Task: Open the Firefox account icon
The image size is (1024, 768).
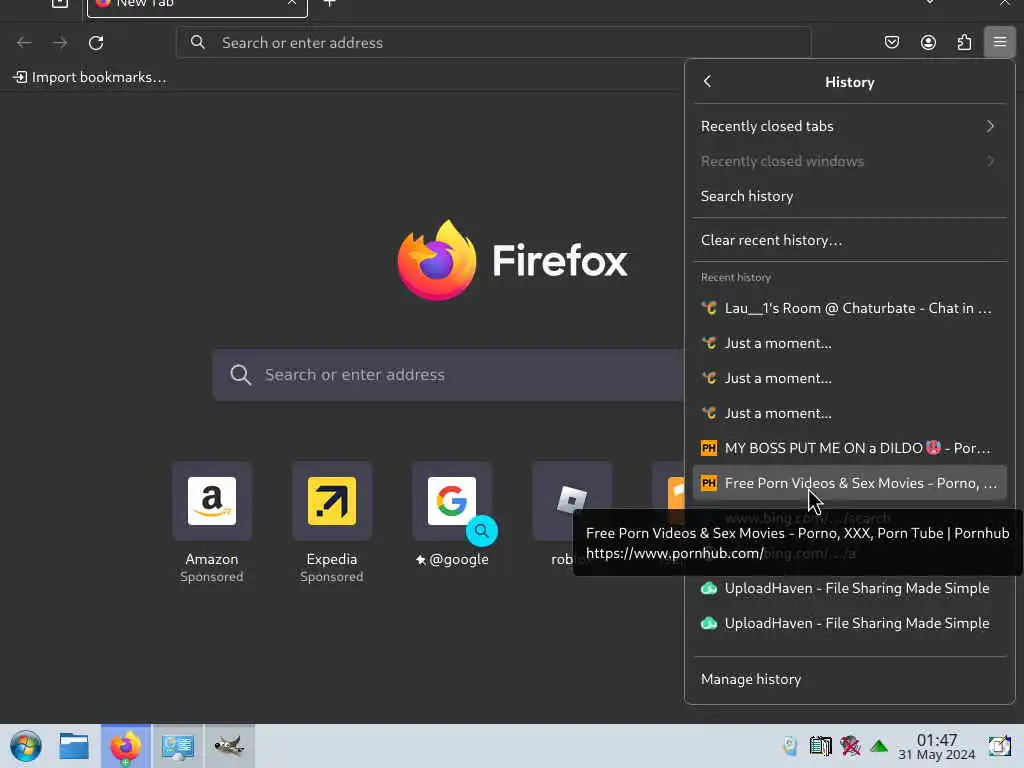Action: tap(928, 42)
